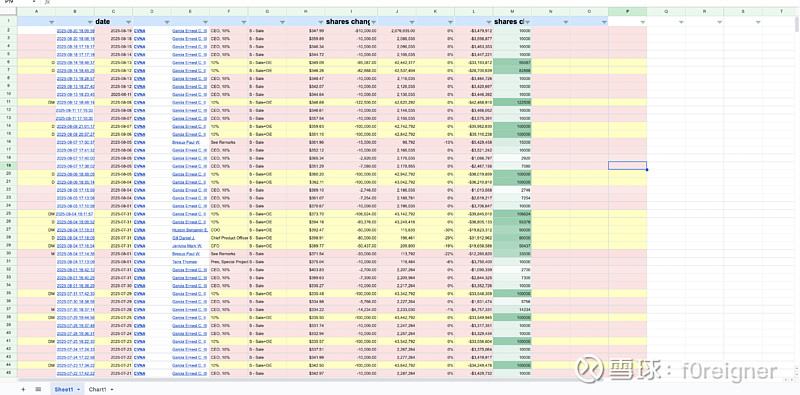Open Huston Benjamin E. link in row 27
Image resolution: width=800 pixels, height=395 pixels.
190,230
